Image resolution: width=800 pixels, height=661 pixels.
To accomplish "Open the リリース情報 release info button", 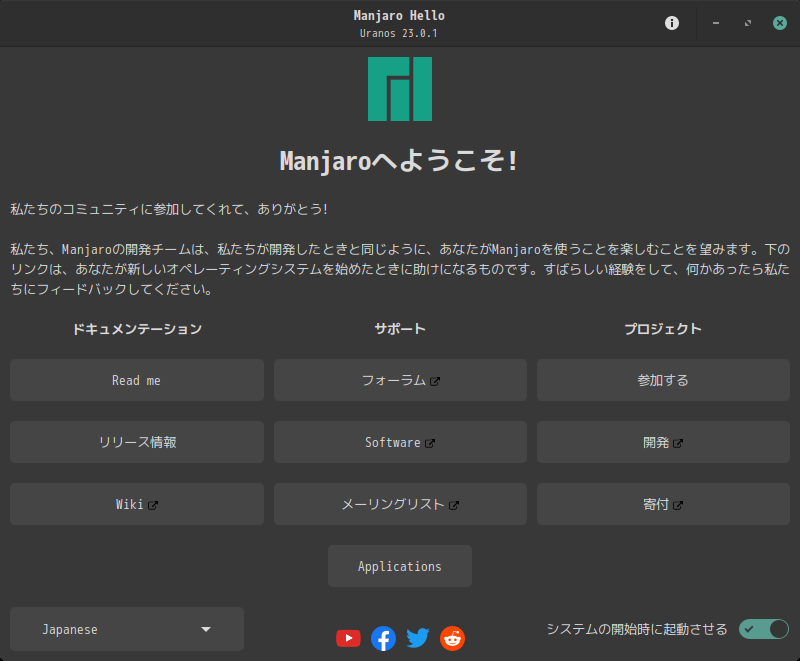I will click(137, 442).
